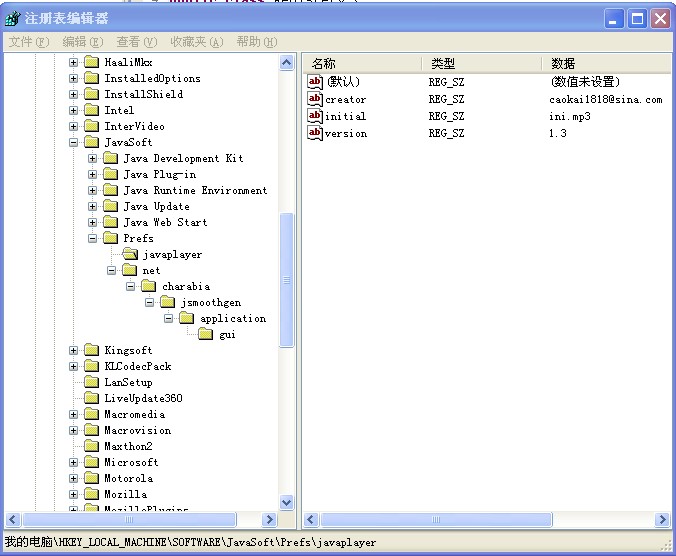Click the caokai1818@sina.com data cell
676x556 pixels.
coord(605,99)
